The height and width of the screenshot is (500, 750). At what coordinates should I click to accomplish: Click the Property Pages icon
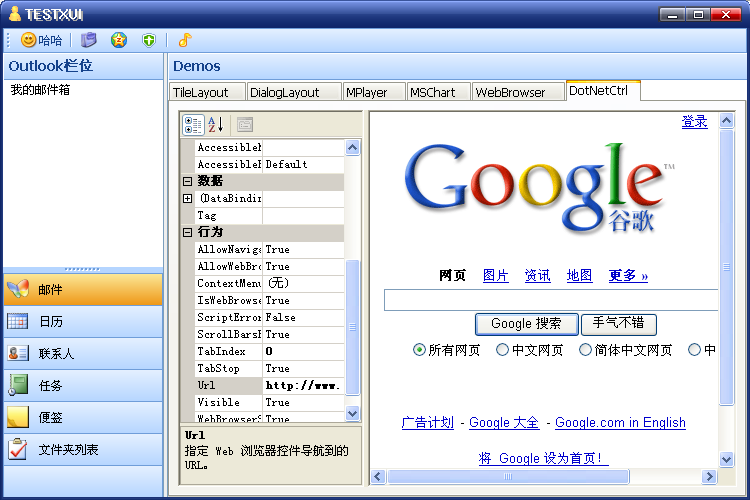(244, 125)
